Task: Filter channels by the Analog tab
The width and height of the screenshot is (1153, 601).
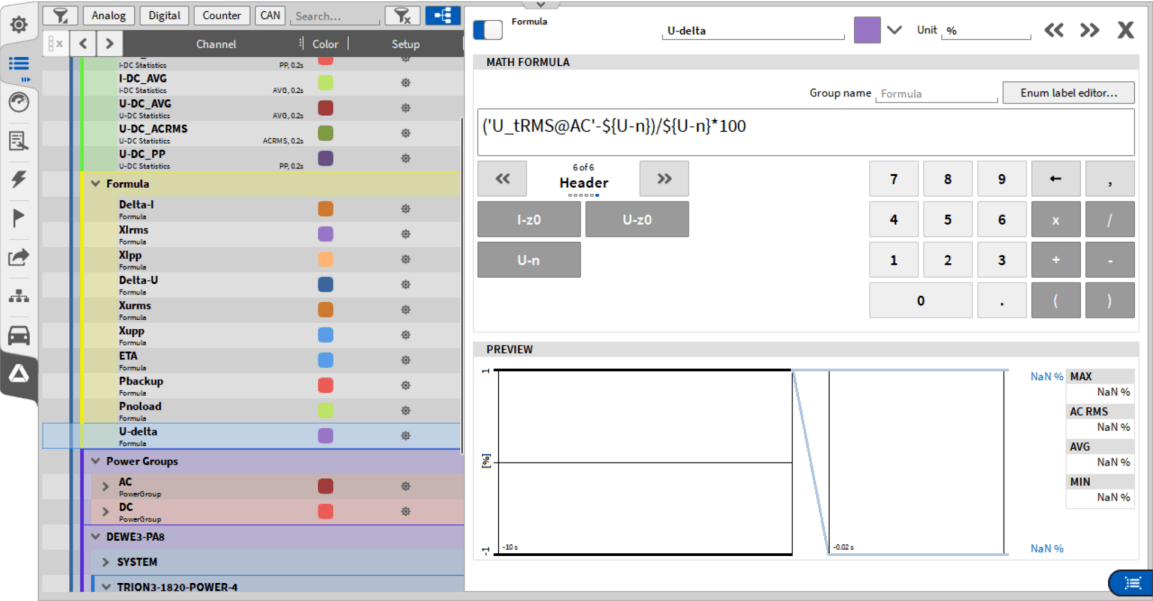Action: (109, 15)
